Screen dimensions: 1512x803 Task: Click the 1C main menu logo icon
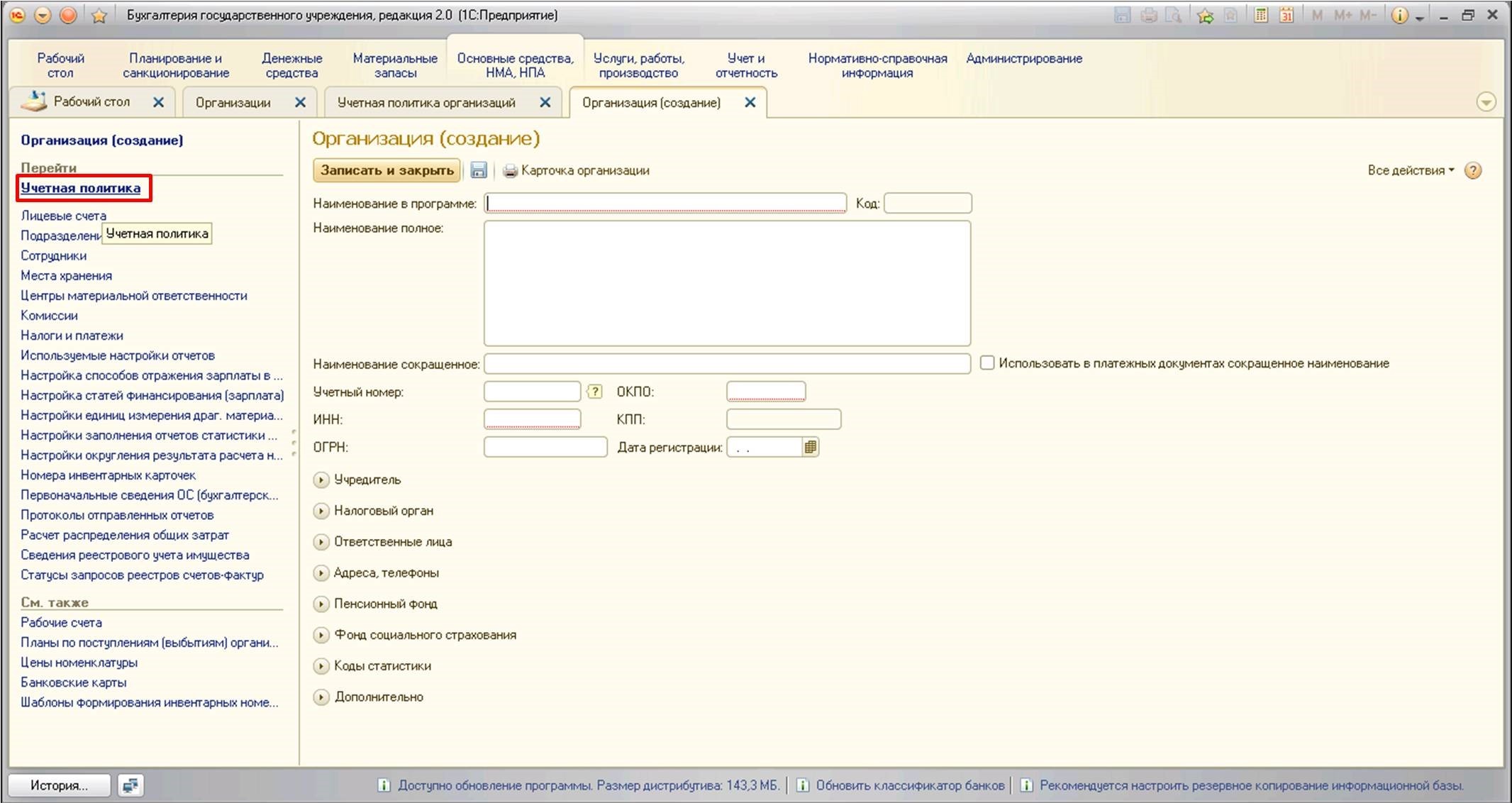point(18,15)
